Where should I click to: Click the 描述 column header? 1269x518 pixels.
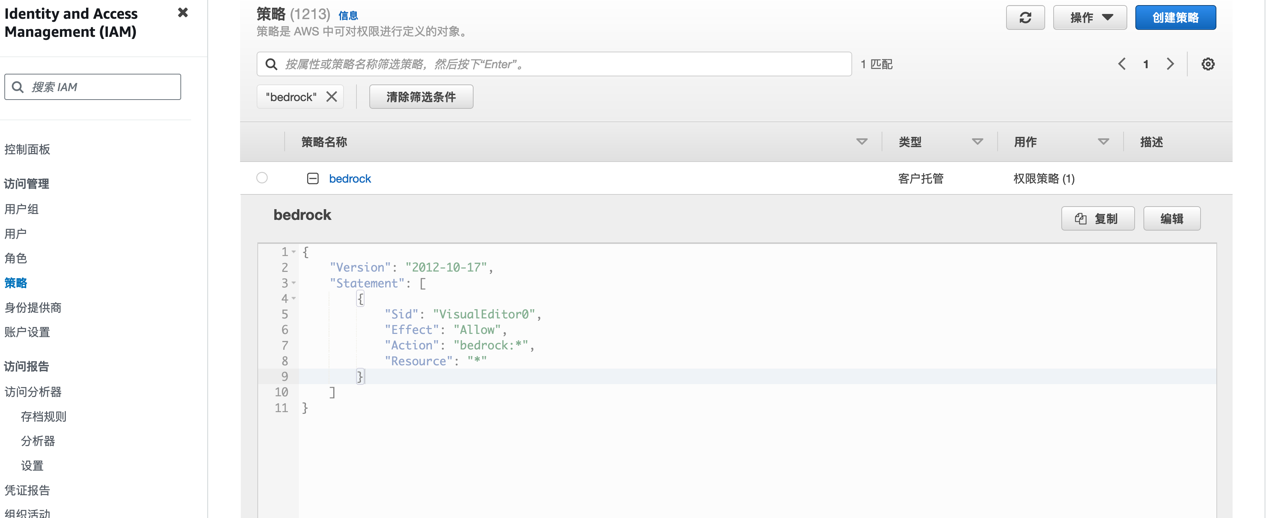coord(1151,142)
